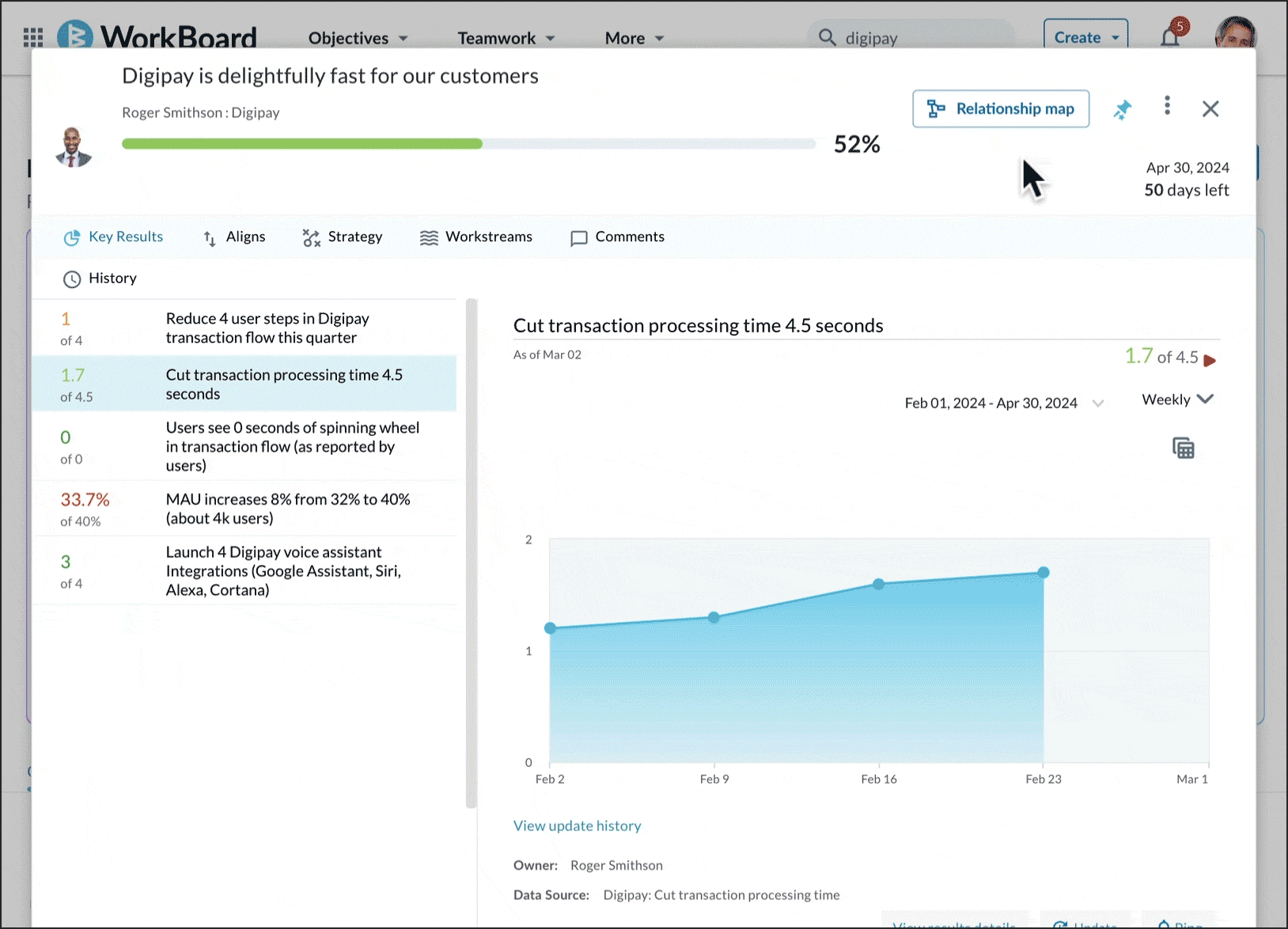Click the History clock icon
Viewport: 1288px width, 929px height.
point(72,279)
